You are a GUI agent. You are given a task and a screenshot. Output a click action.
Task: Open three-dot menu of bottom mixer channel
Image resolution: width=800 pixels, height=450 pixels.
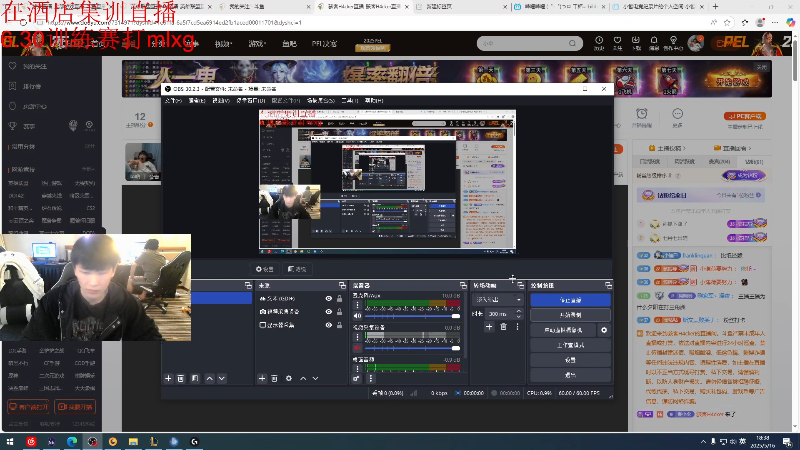pos(357,368)
